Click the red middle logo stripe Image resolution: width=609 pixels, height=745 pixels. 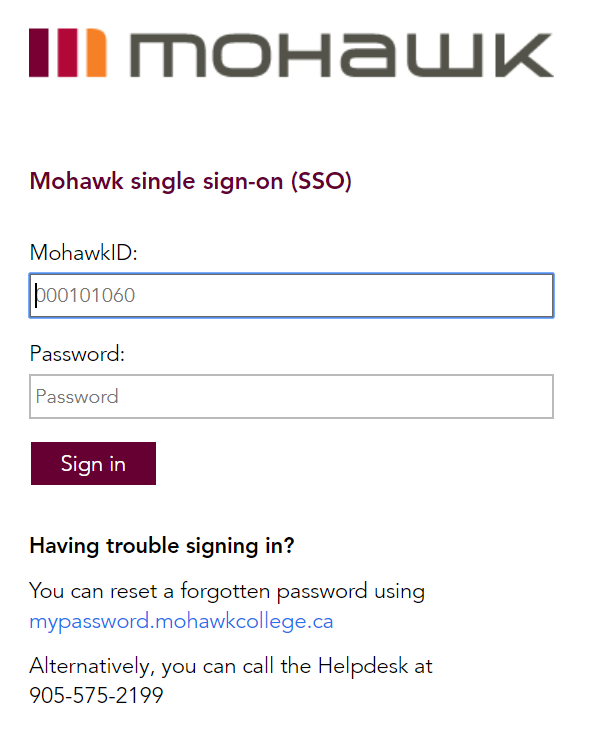[x=67, y=53]
